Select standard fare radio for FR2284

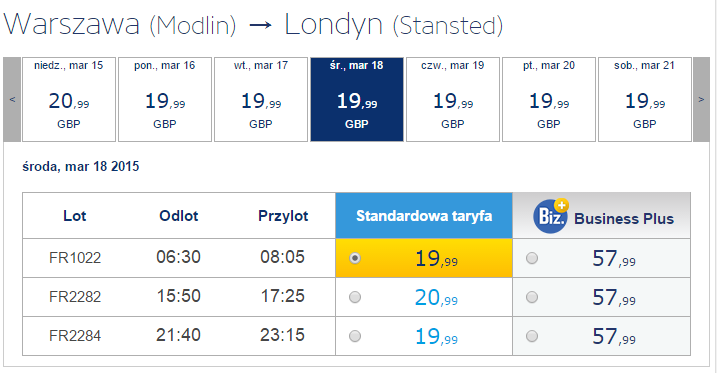point(355,336)
